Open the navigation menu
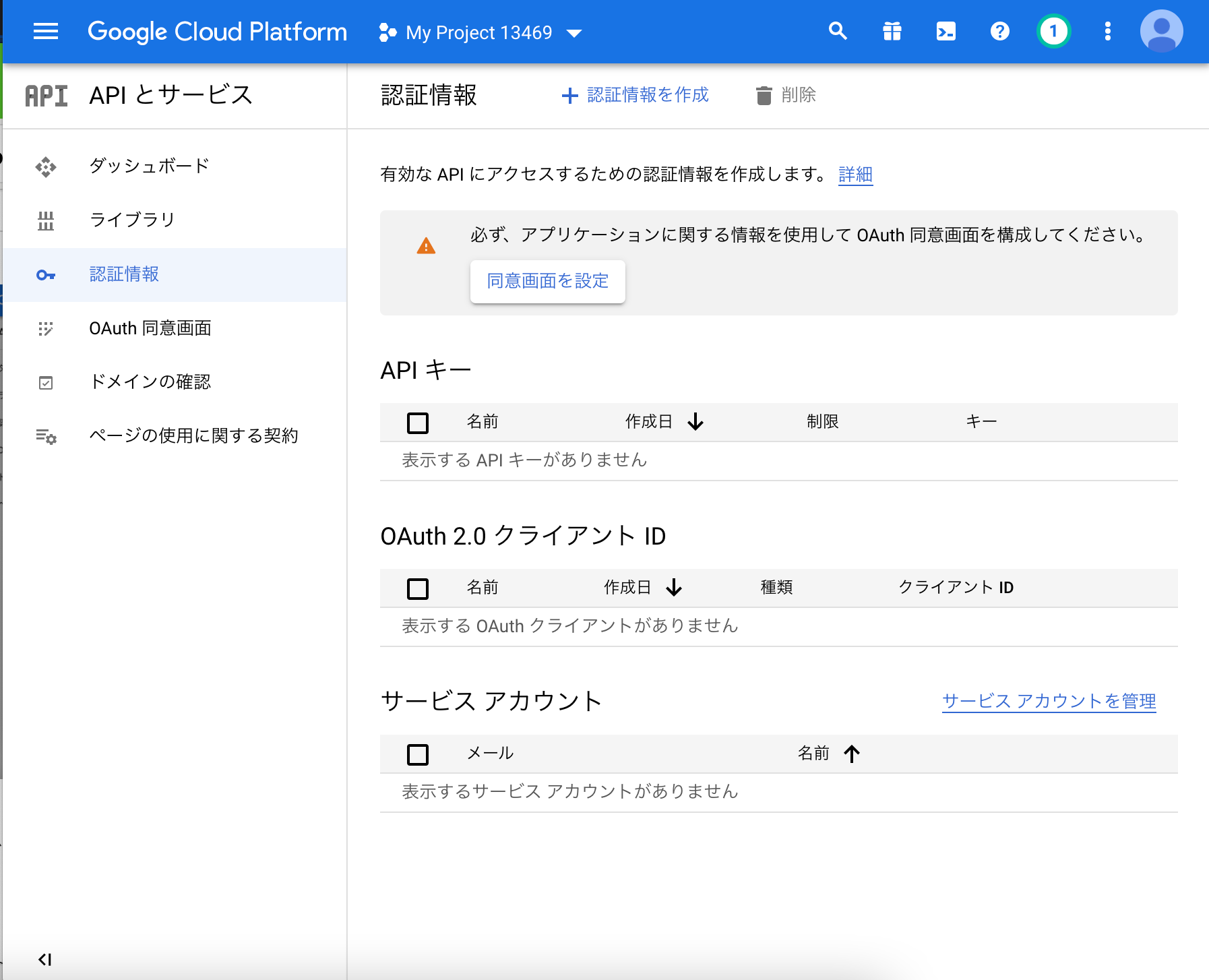This screenshot has height=980, width=1209. (45, 31)
